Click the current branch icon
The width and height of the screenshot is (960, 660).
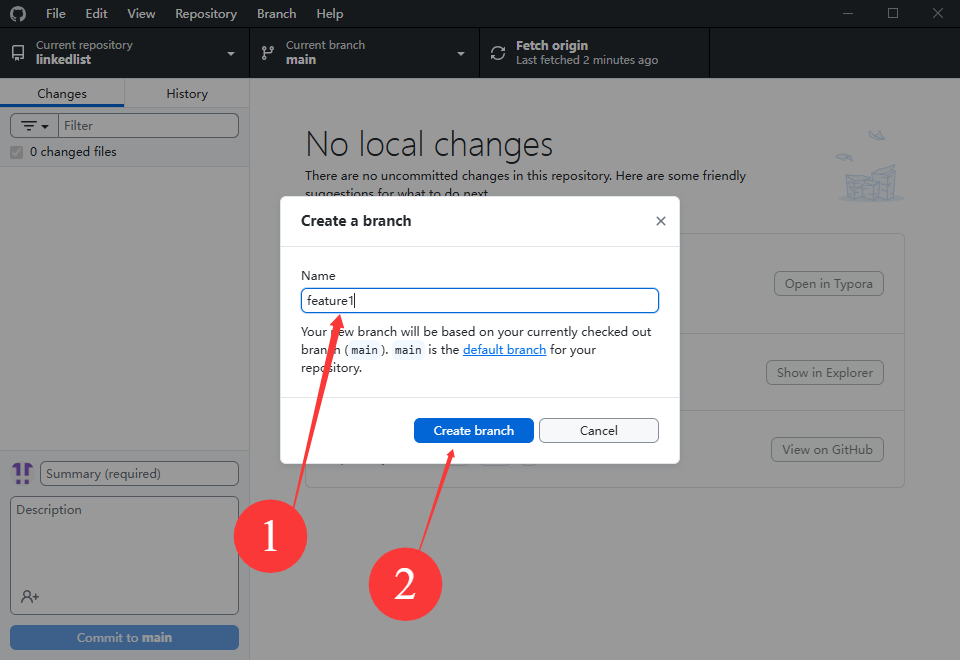267,53
